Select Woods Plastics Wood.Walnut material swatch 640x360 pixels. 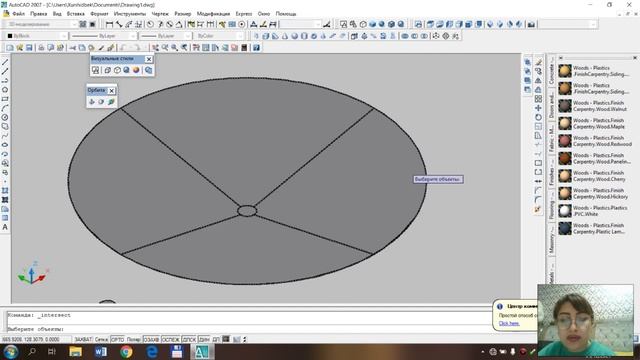pyautogui.click(x=565, y=106)
